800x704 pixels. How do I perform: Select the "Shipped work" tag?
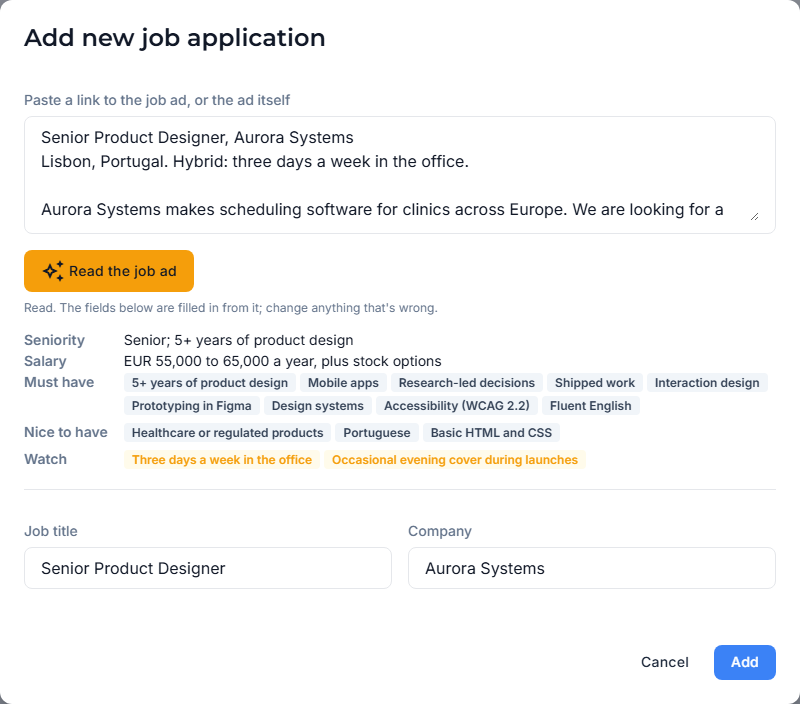[x=595, y=383]
